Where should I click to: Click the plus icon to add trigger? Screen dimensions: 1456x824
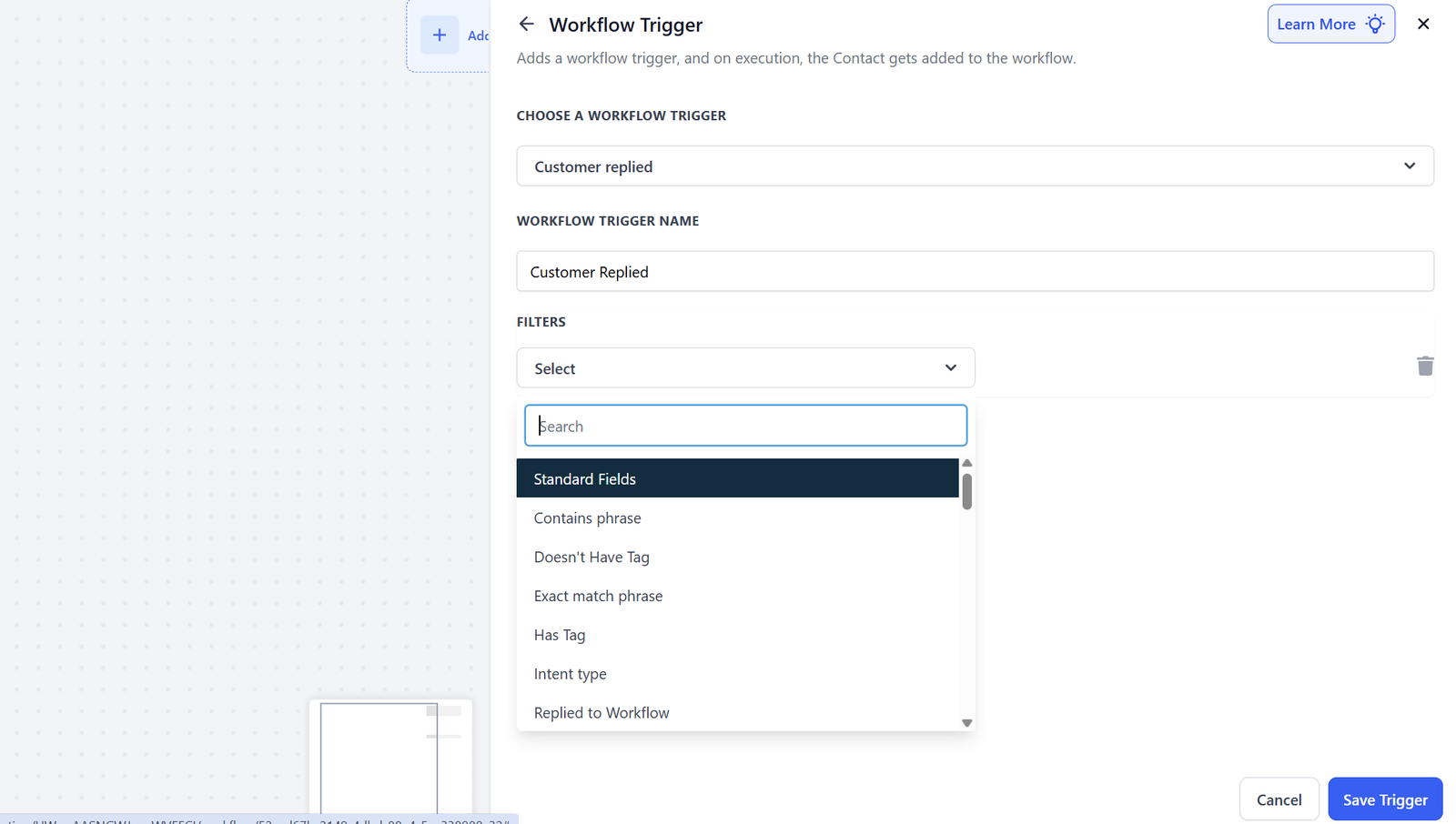[440, 35]
